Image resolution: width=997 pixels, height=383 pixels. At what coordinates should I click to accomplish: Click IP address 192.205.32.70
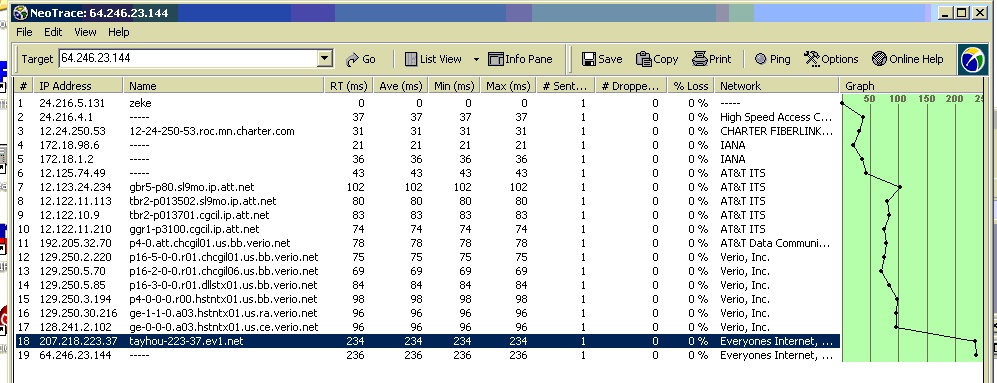pyautogui.click(x=75, y=243)
